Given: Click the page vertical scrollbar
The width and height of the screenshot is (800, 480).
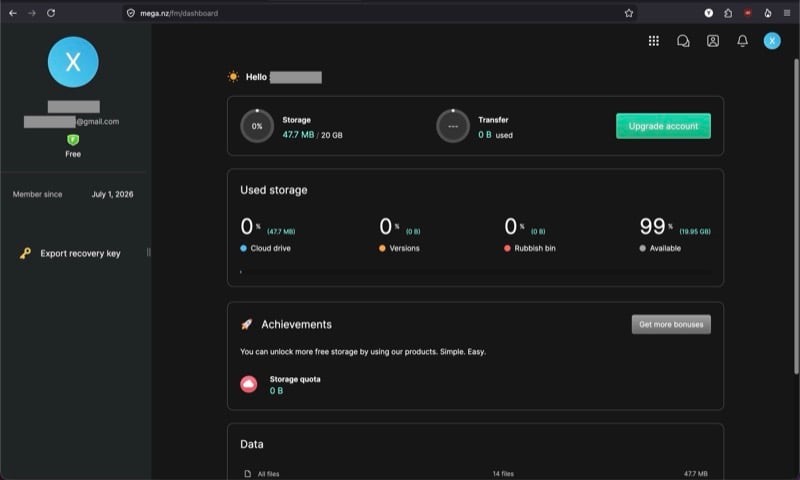Looking at the screenshot, I should [x=796, y=217].
